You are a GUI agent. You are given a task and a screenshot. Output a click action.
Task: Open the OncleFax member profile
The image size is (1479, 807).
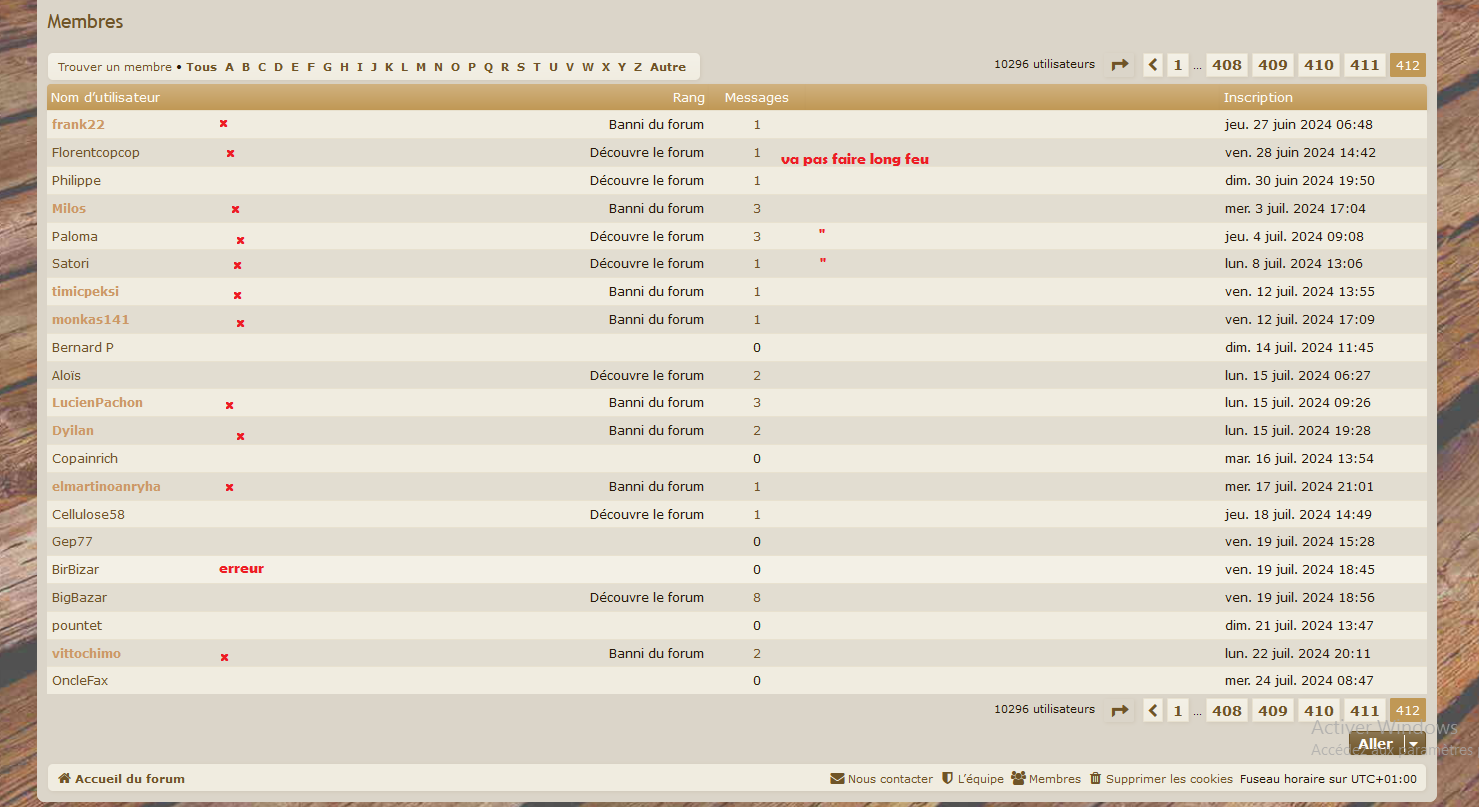coord(80,681)
